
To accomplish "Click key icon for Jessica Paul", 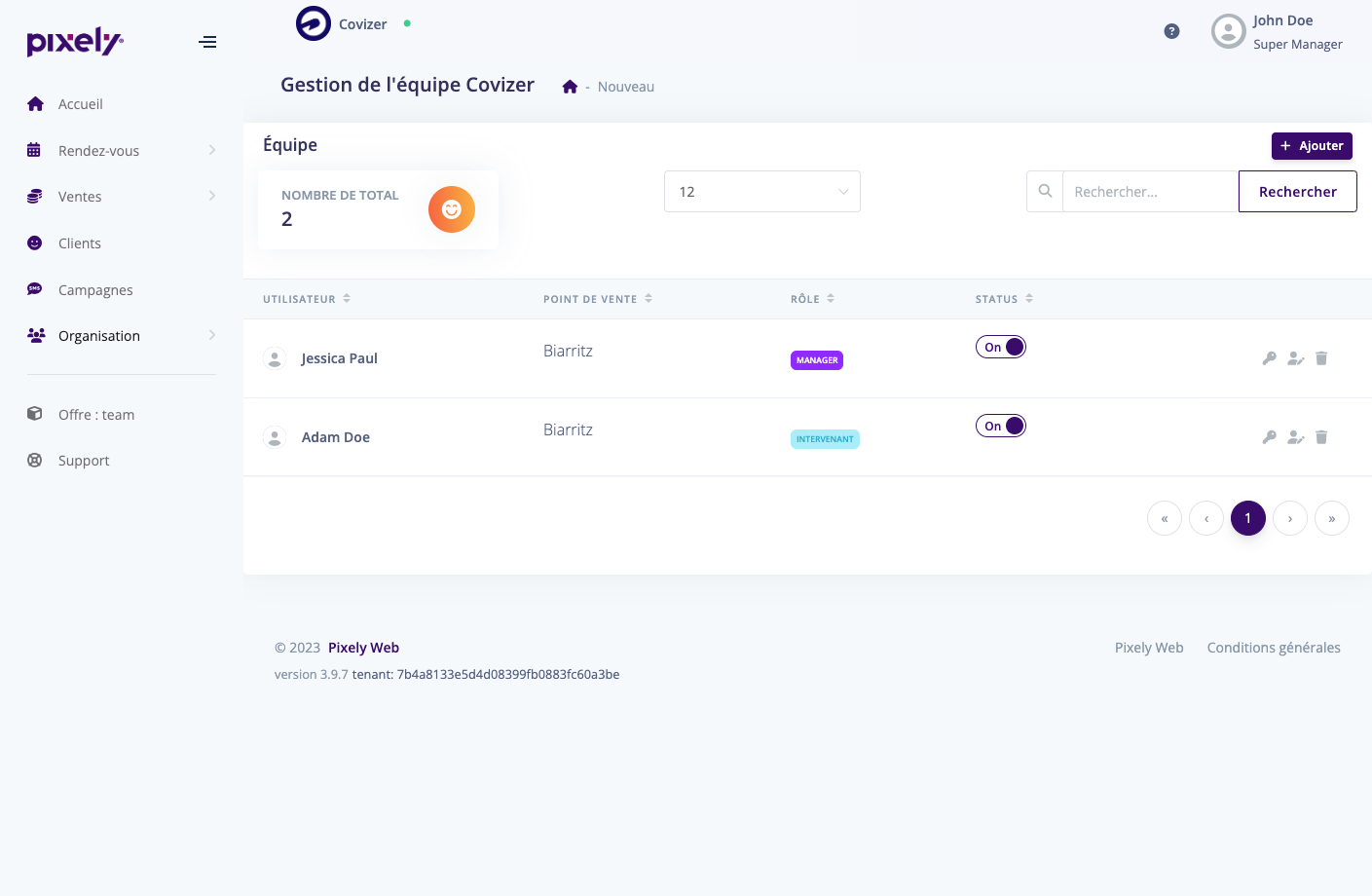I will 1269,358.
